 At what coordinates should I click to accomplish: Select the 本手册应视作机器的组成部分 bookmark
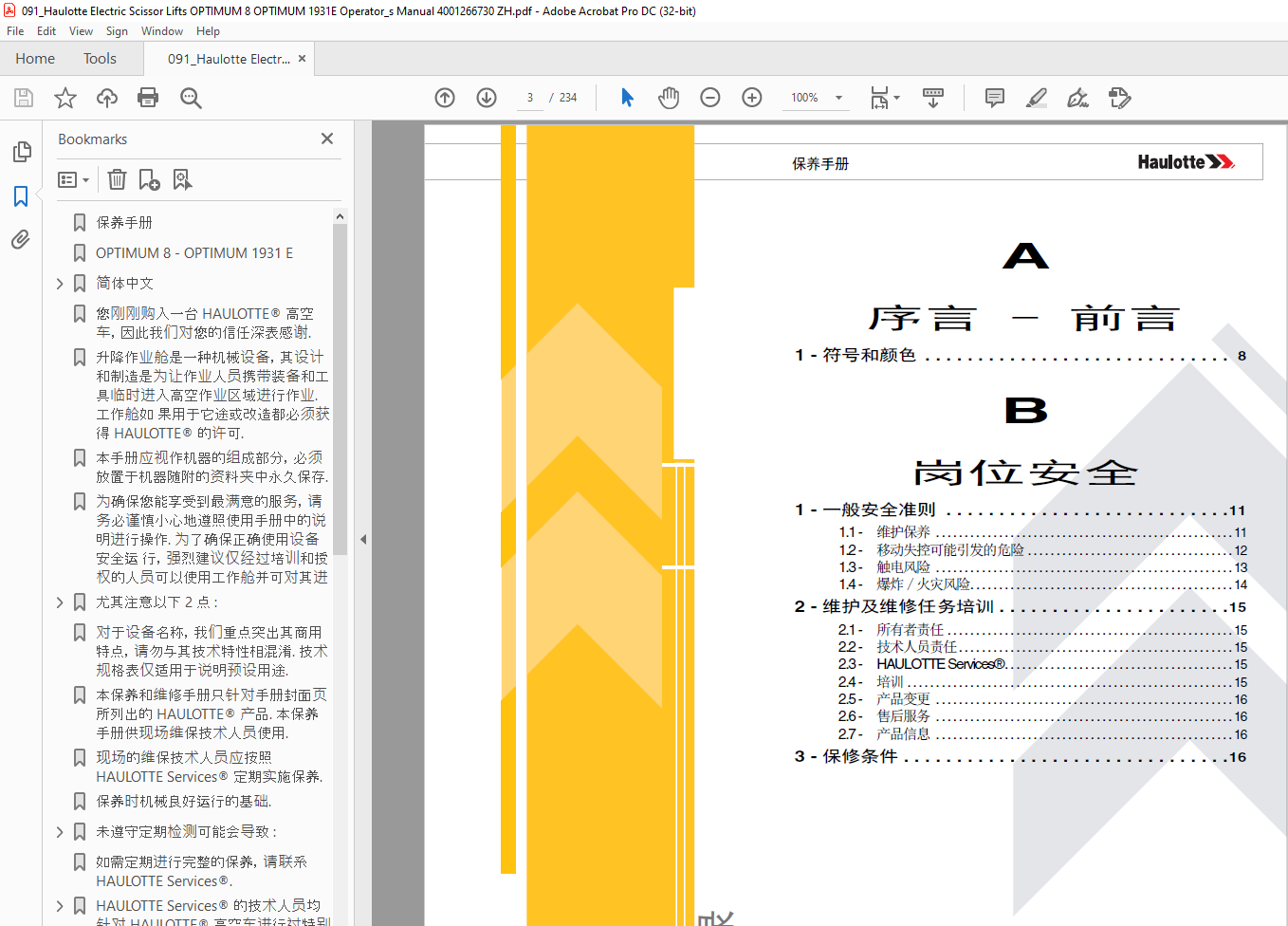[x=212, y=468]
